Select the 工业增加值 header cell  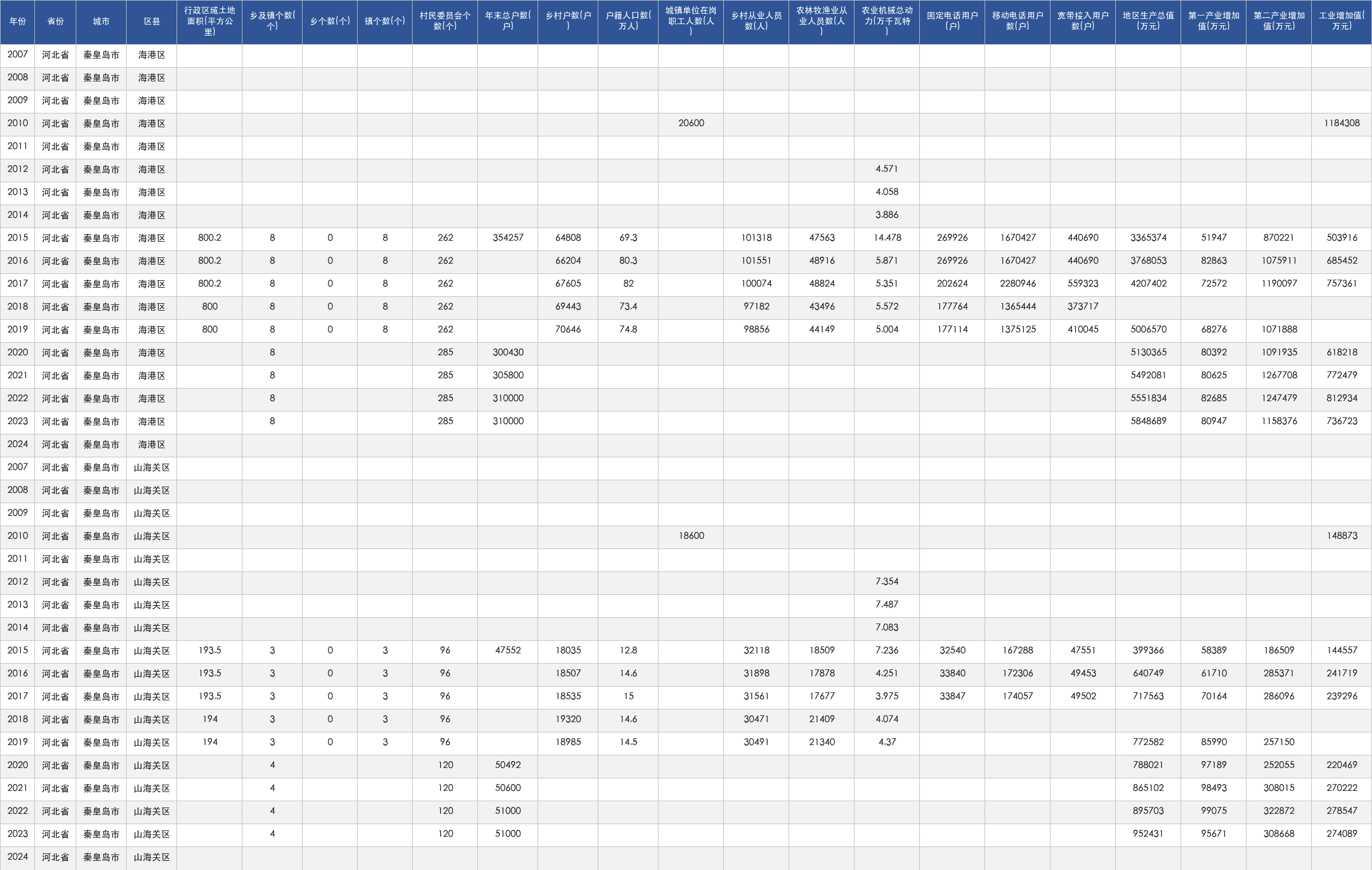coord(1342,22)
